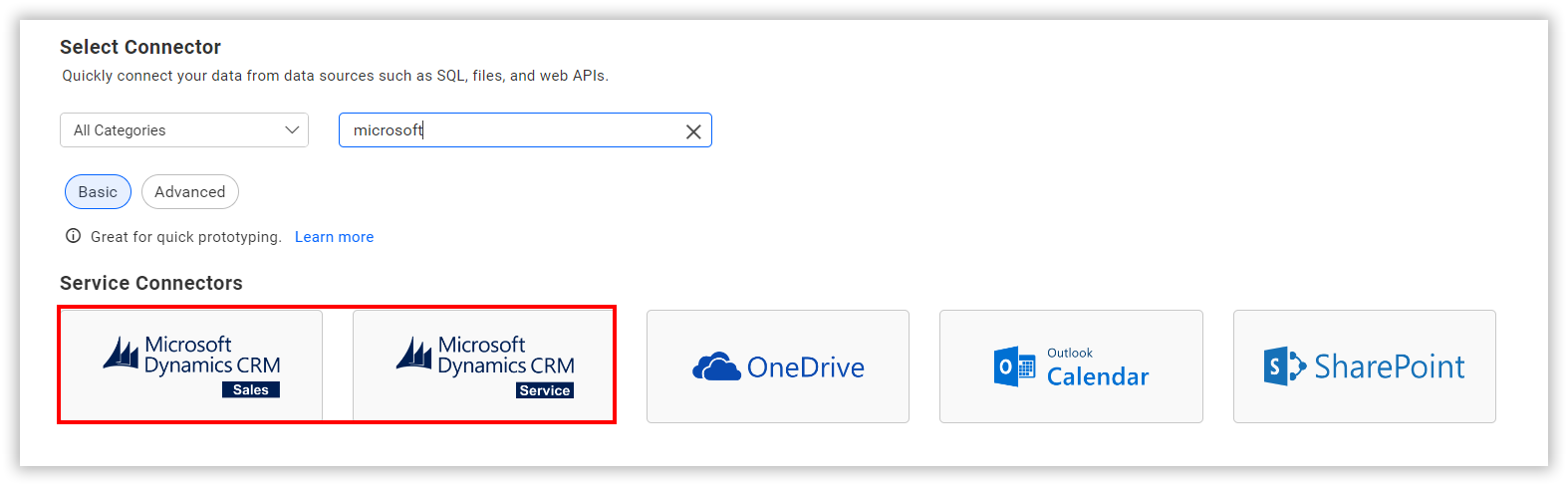Screen dimensions: 1568x486
Task: Pick the SharePoint connector tile
Action: (1365, 366)
